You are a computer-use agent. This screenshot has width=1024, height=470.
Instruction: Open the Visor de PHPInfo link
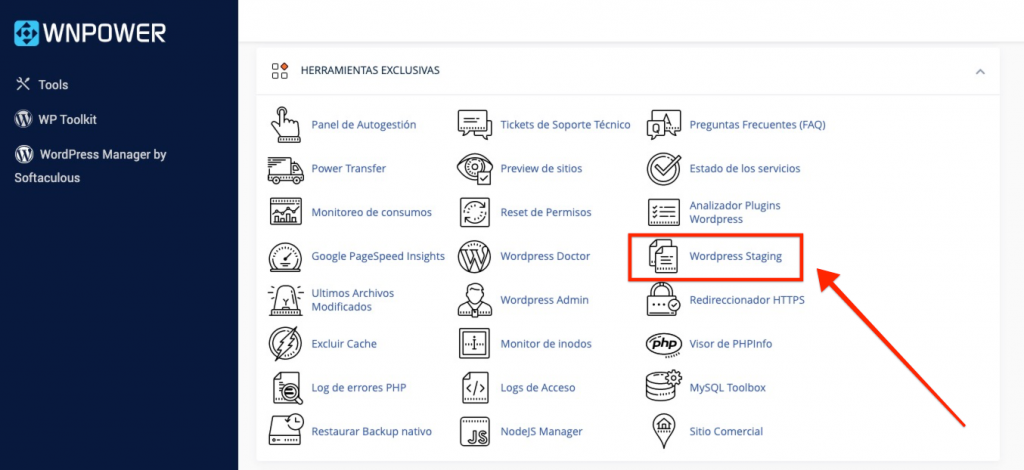(731, 344)
